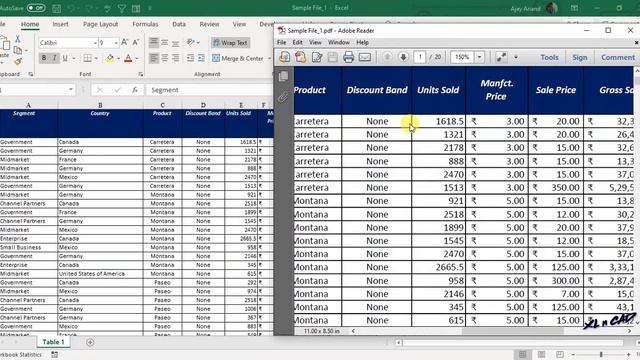
Task: Open the Formulas ribbon tab
Action: [x=145, y=24]
